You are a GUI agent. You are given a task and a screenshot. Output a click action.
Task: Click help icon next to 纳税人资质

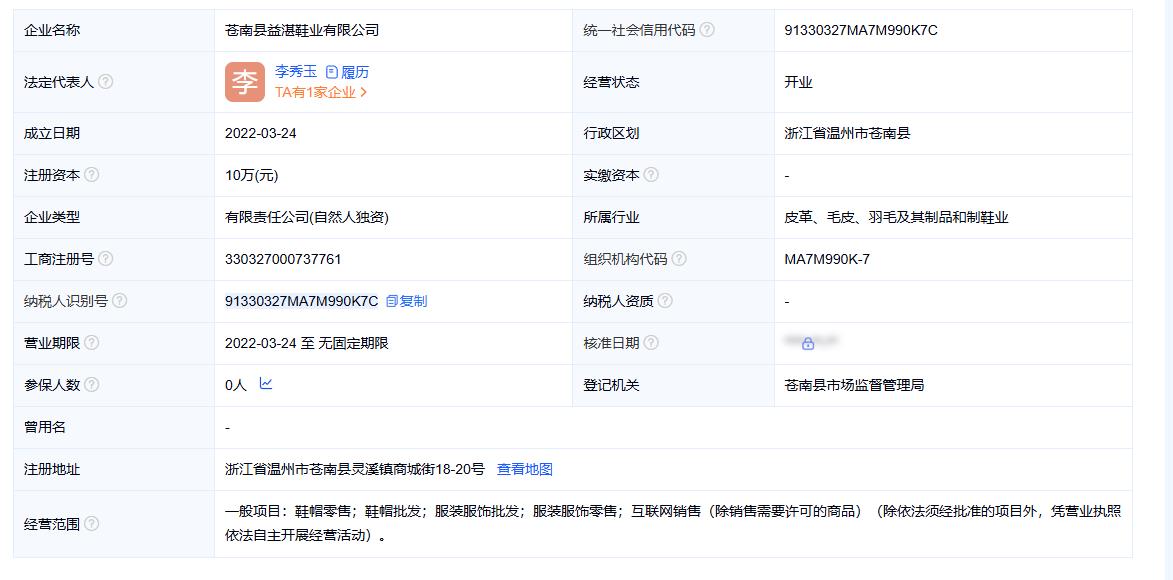point(664,301)
